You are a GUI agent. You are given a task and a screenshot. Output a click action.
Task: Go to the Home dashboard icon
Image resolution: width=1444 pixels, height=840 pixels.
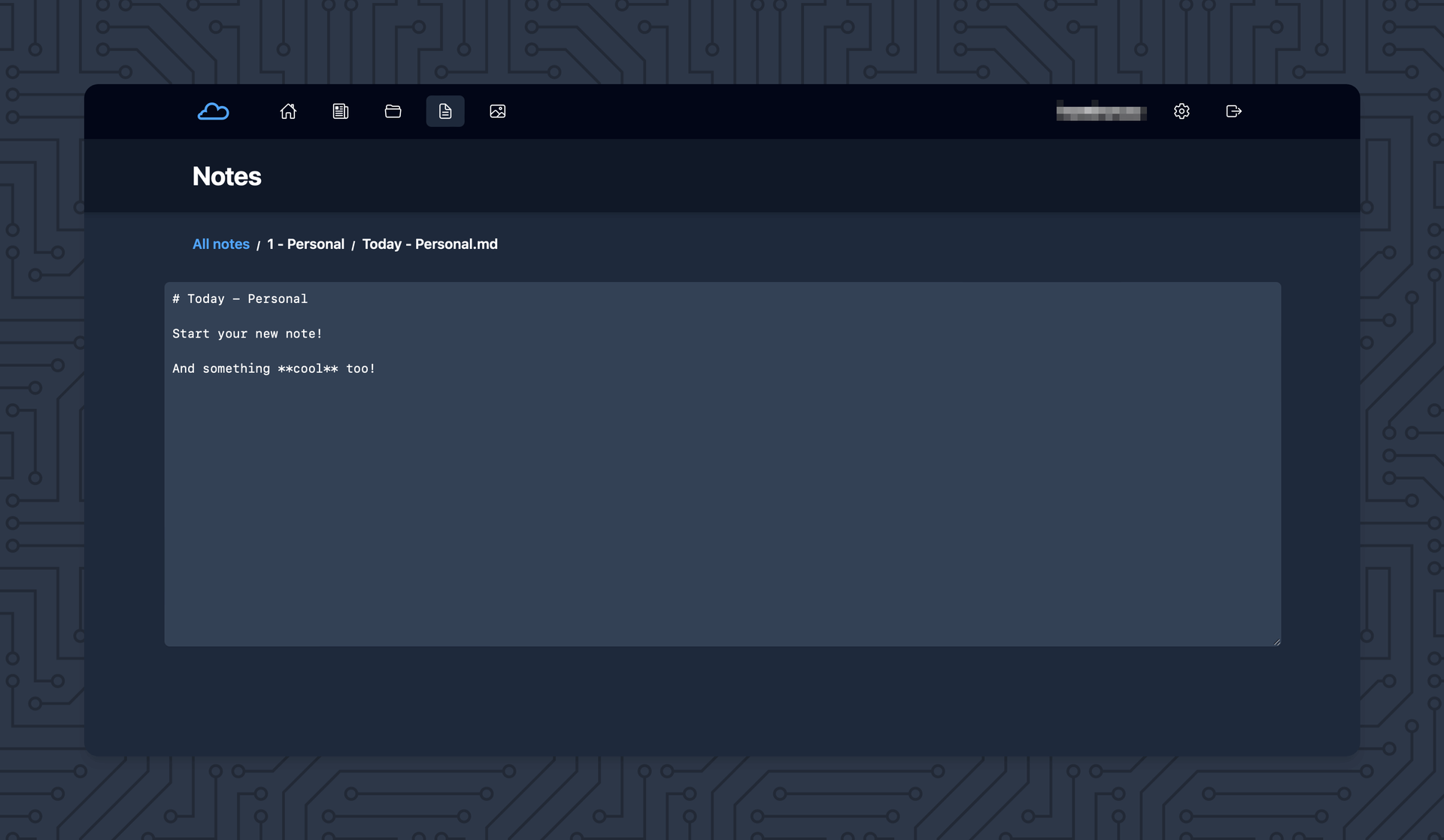point(288,111)
